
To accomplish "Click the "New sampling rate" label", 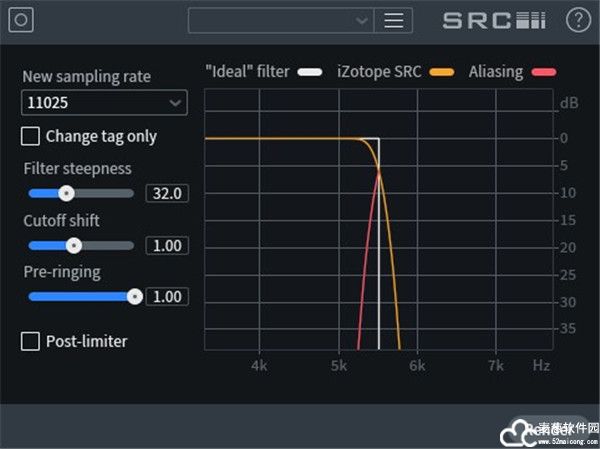I will tap(86, 77).
